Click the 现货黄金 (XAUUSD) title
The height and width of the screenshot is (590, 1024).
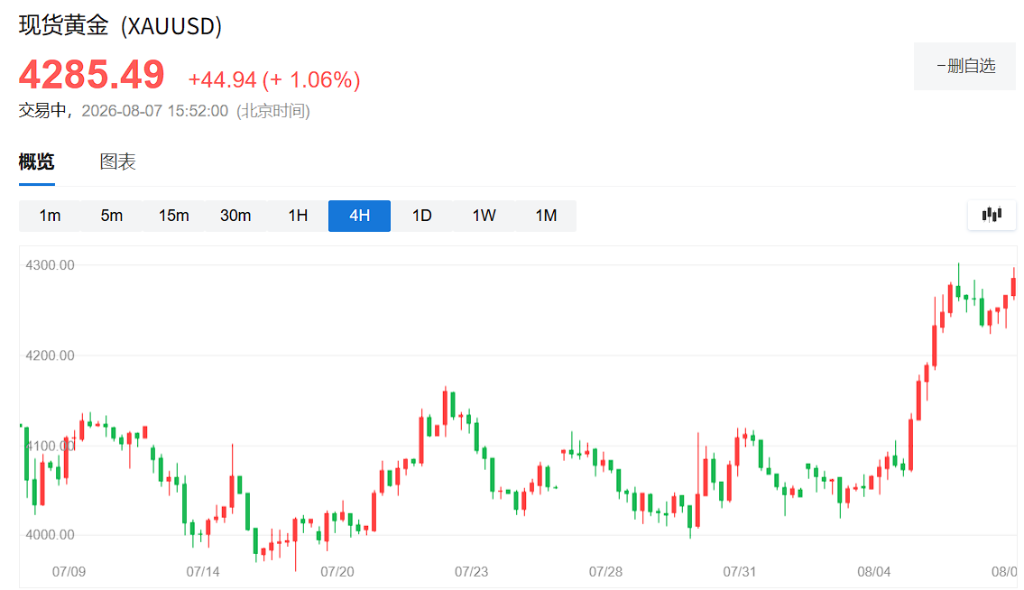point(121,26)
